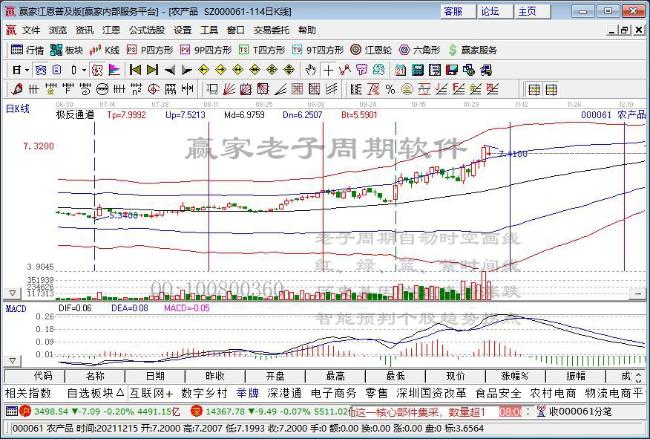This screenshot has width=650, height=439.
Task: Select the n² square lines tool
Action: [136, 89]
